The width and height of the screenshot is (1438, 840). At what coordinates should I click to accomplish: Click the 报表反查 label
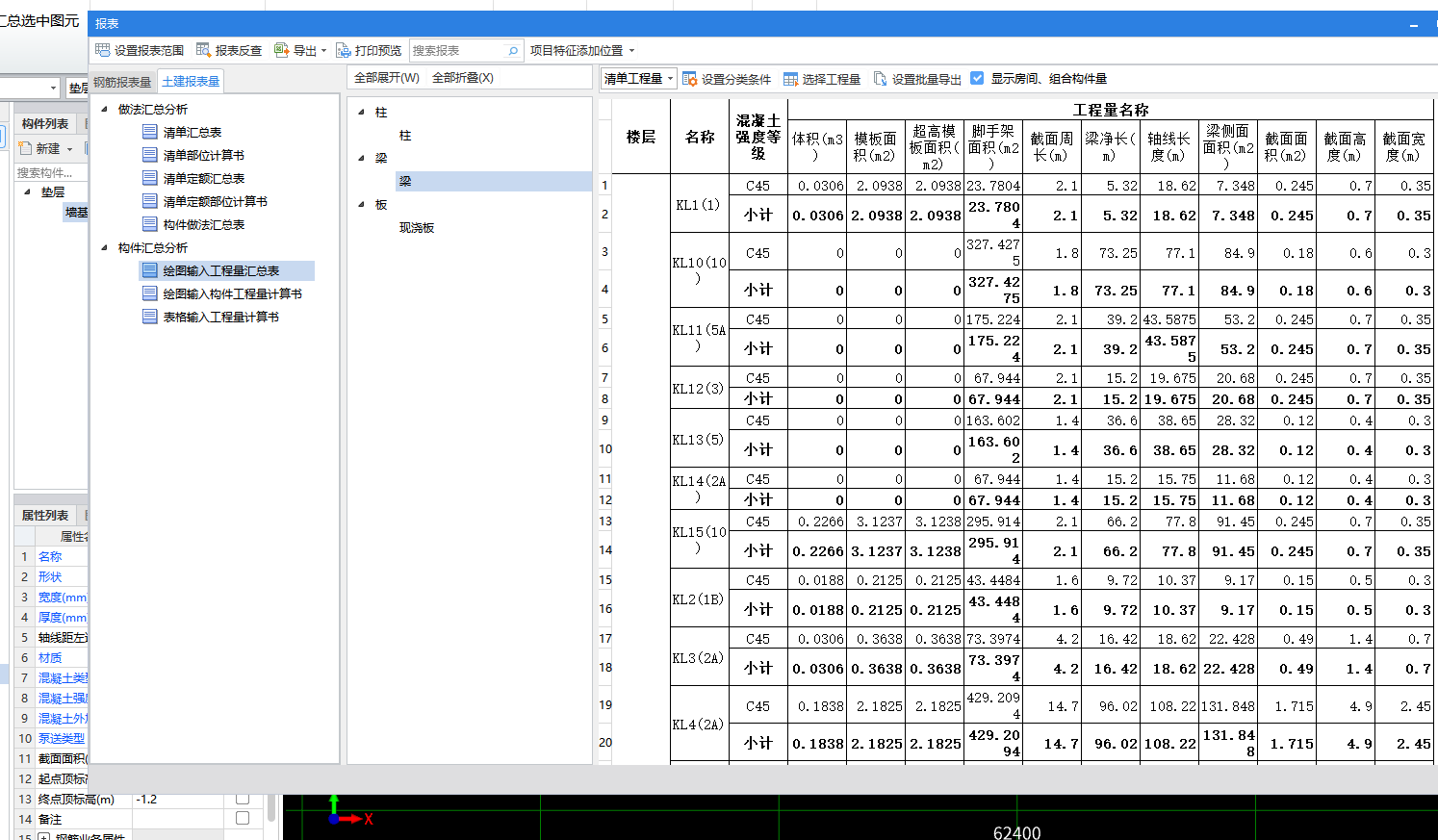coord(239,50)
